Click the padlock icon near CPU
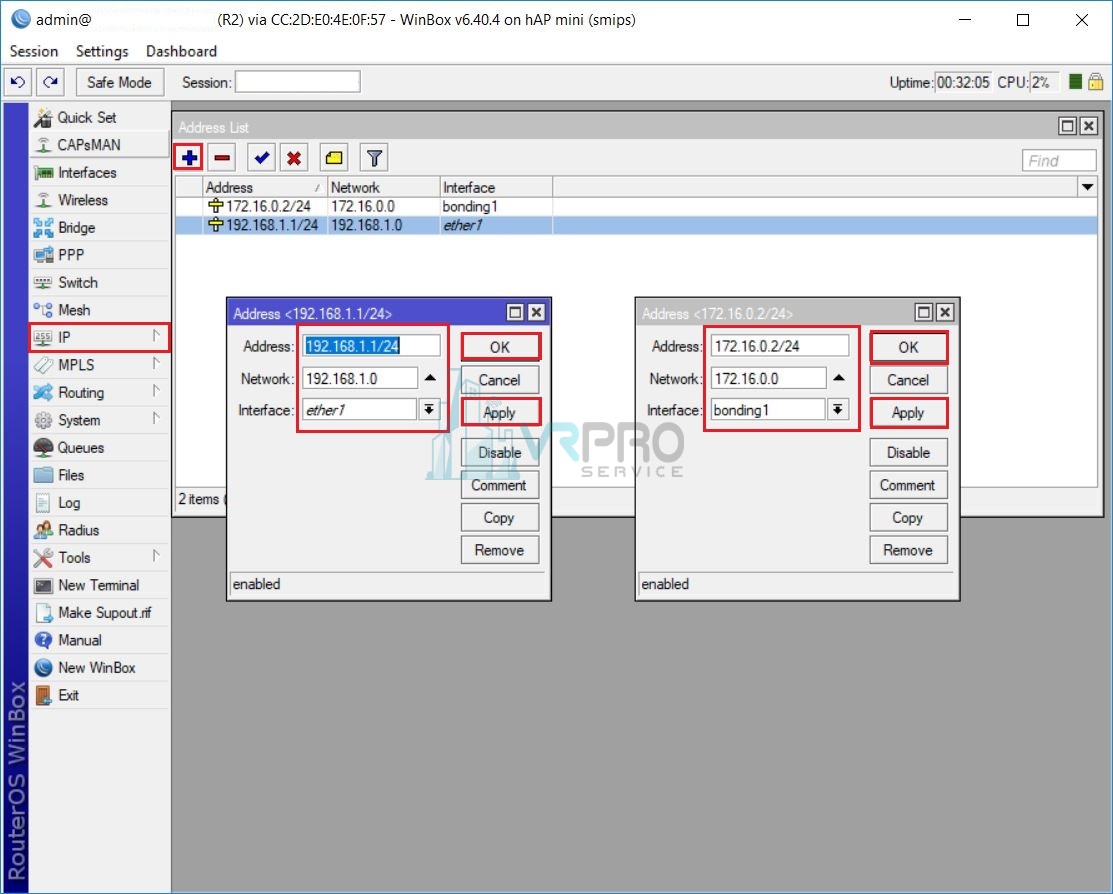 coord(1096,82)
